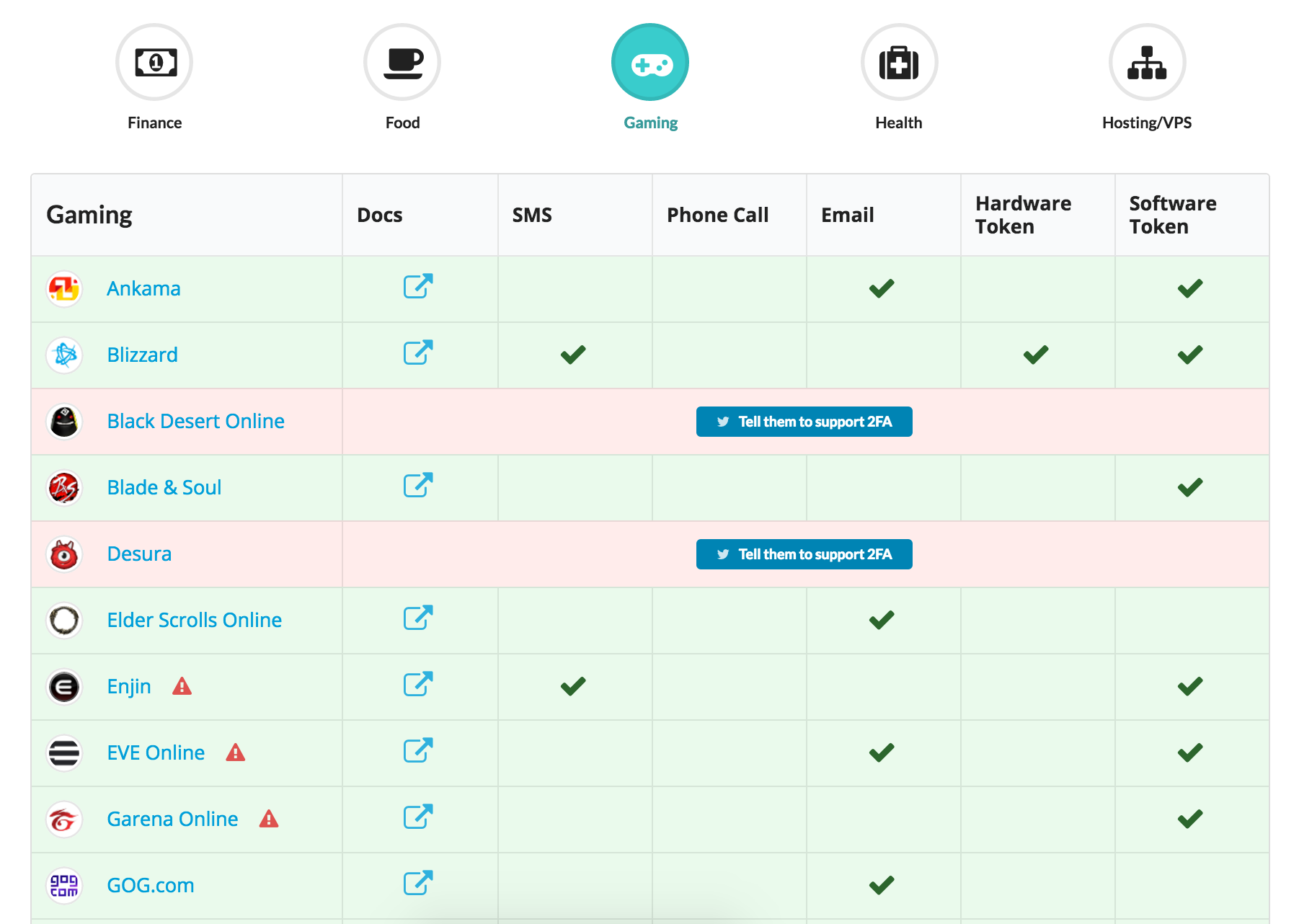Click the EVE Online logo icon
The height and width of the screenshot is (924, 1299).
64,753
